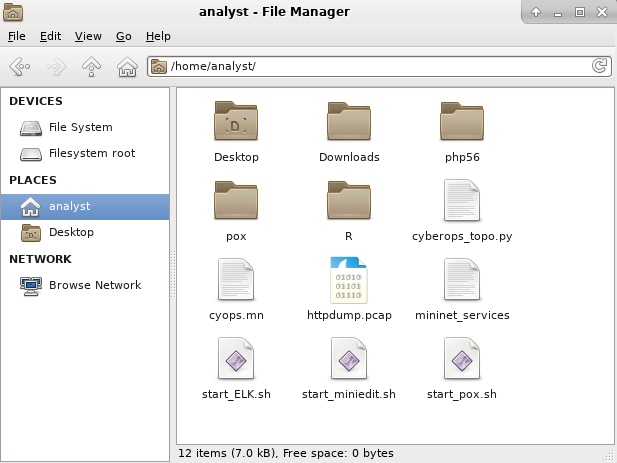Open the Help menu

pyautogui.click(x=158, y=36)
